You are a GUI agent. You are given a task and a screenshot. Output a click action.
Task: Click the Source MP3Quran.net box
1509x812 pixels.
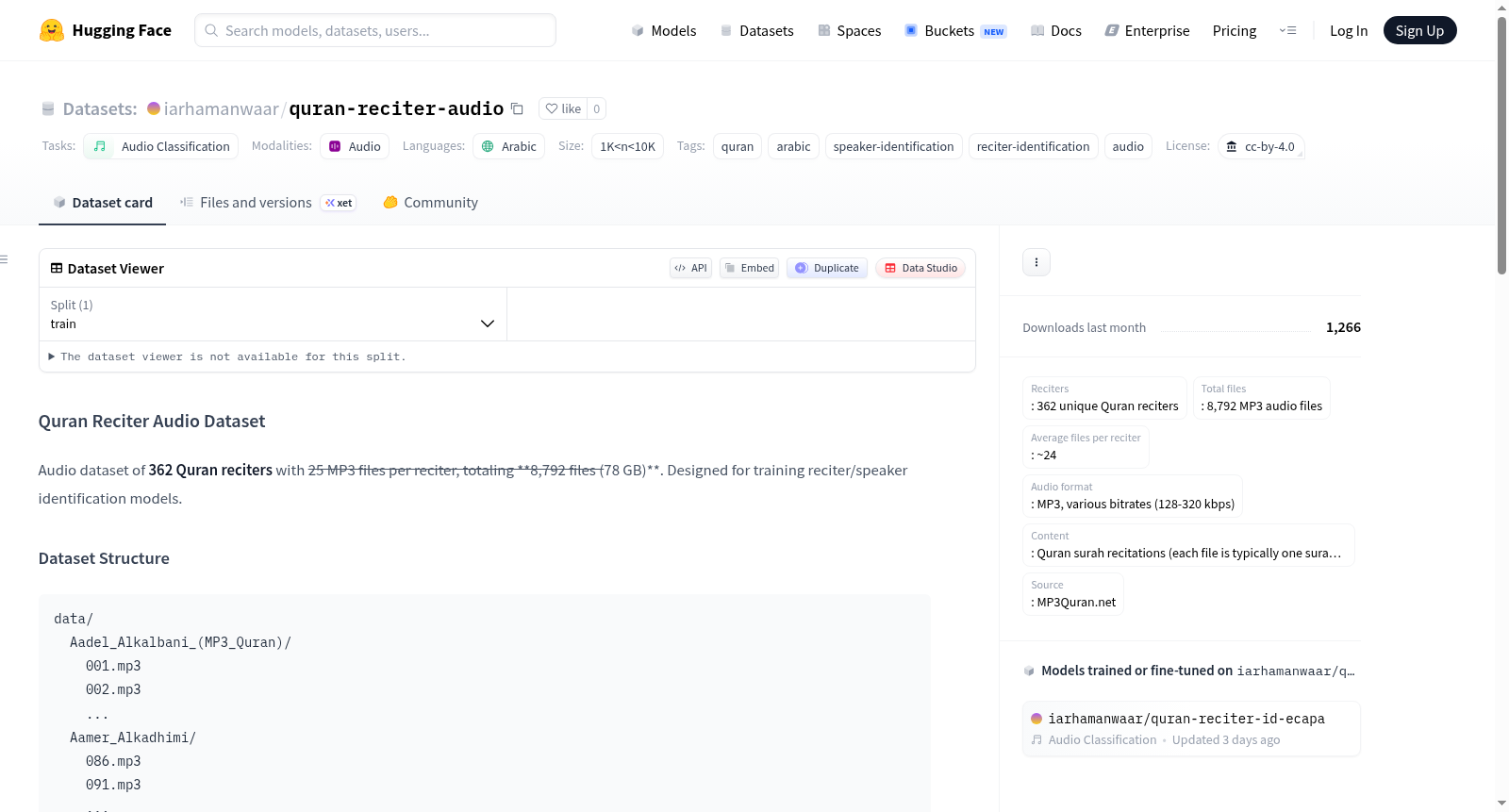point(1073,594)
